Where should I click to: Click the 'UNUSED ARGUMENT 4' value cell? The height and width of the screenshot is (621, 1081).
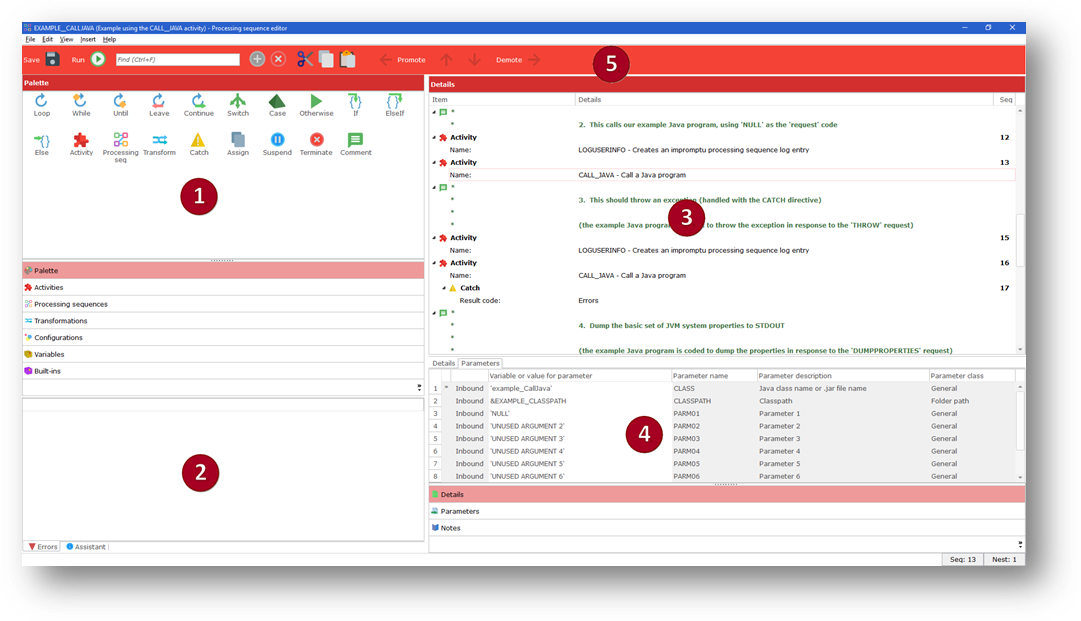(x=579, y=451)
